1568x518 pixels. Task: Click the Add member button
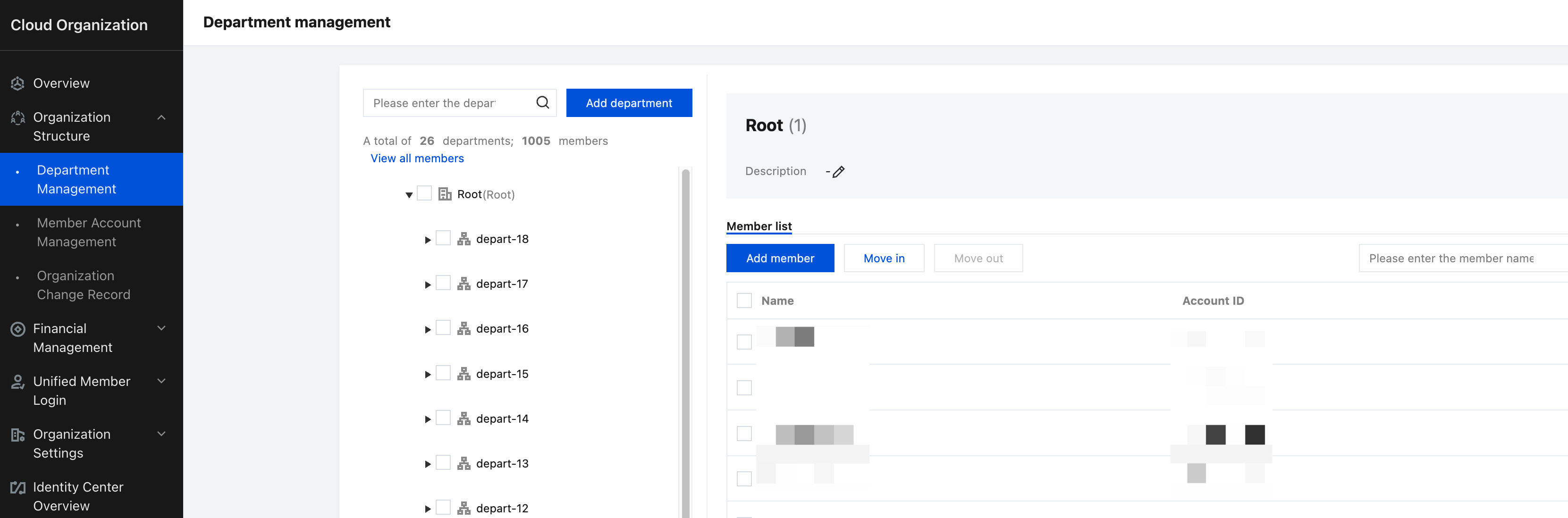click(780, 258)
